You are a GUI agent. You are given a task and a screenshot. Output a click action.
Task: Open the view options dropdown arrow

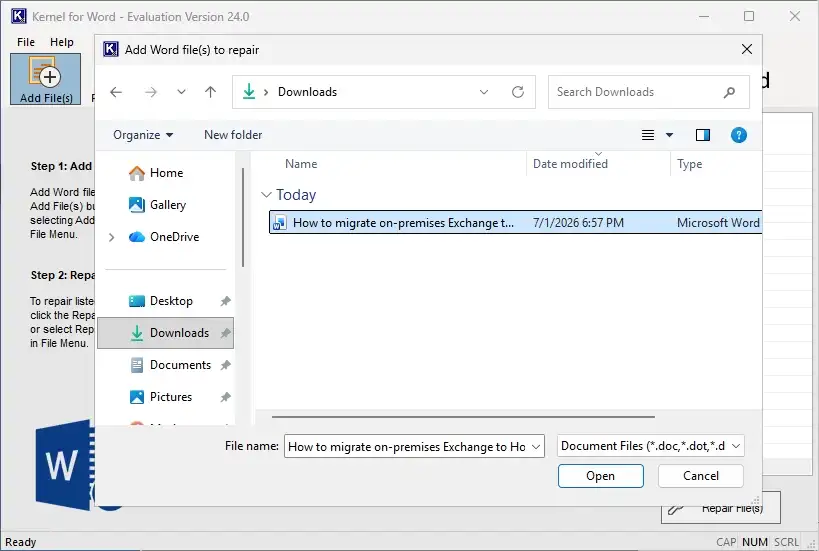click(x=669, y=135)
